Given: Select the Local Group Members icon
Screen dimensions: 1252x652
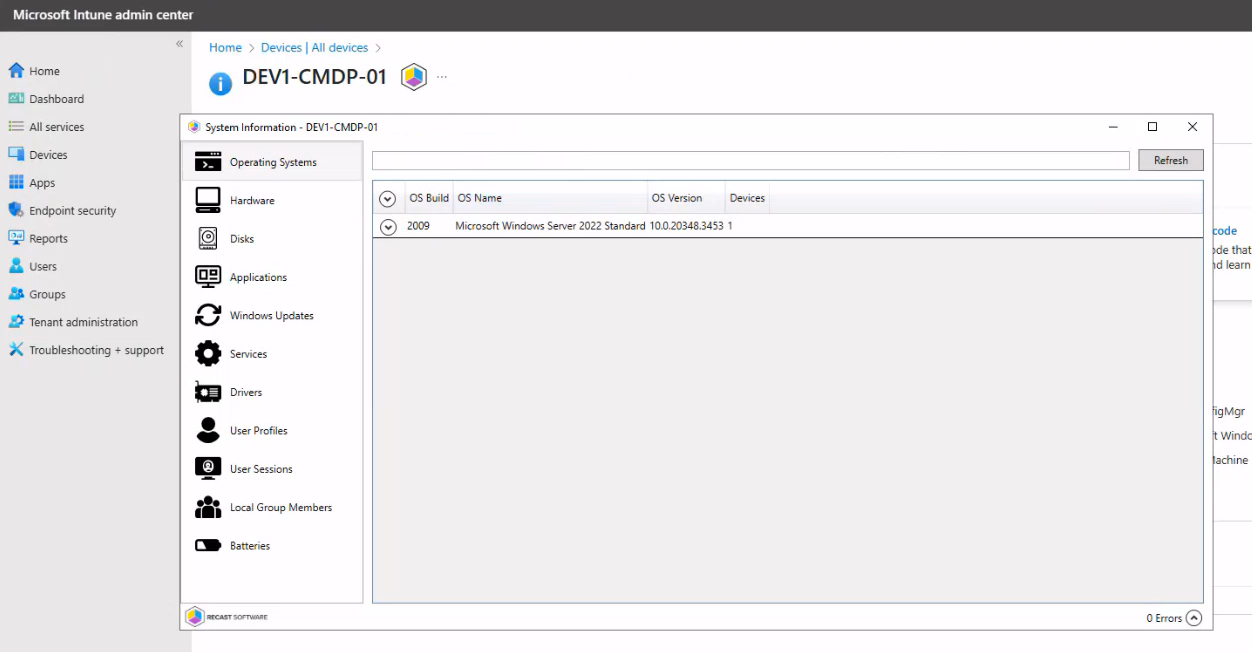Looking at the screenshot, I should pos(208,507).
